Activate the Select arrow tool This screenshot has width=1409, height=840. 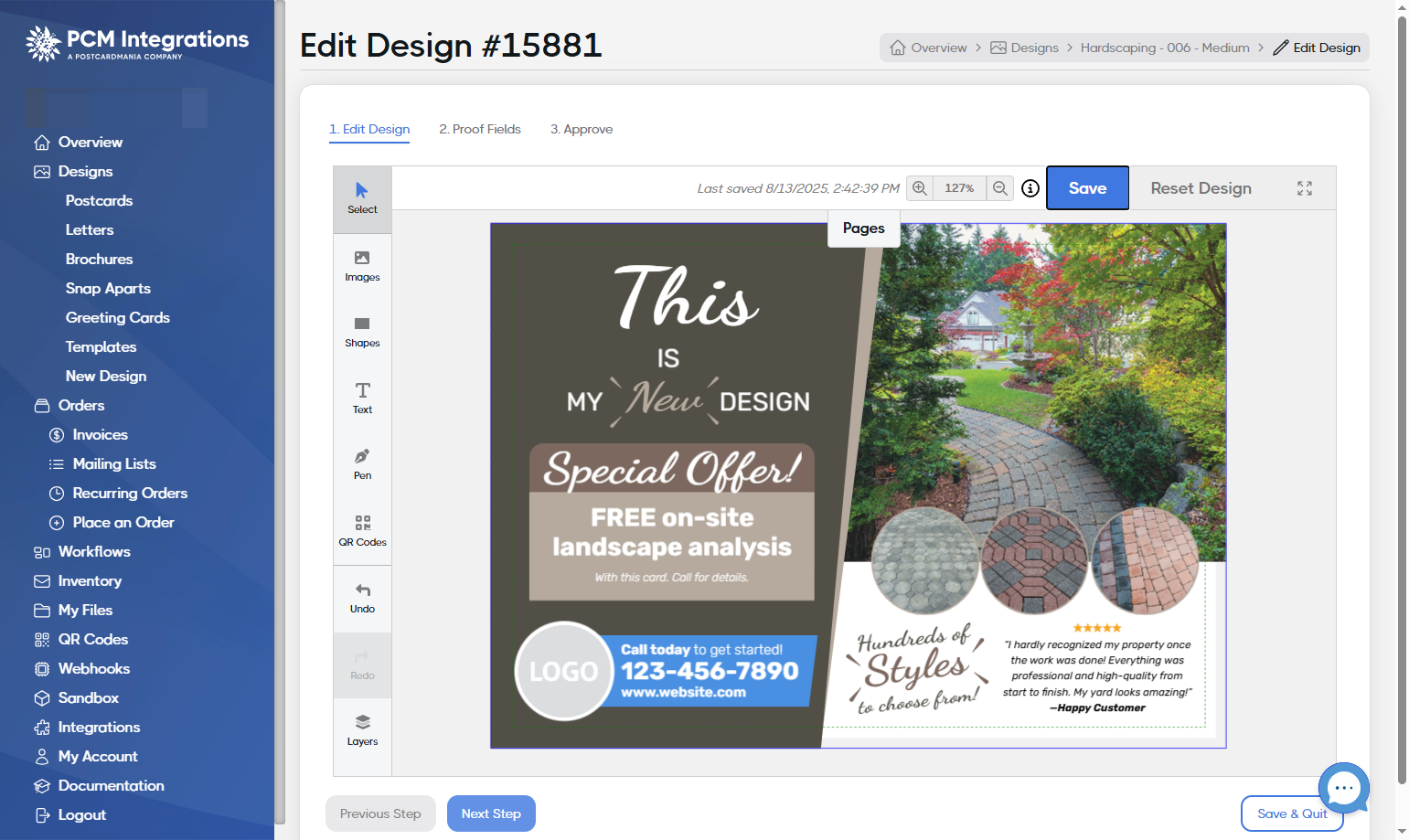pyautogui.click(x=362, y=198)
